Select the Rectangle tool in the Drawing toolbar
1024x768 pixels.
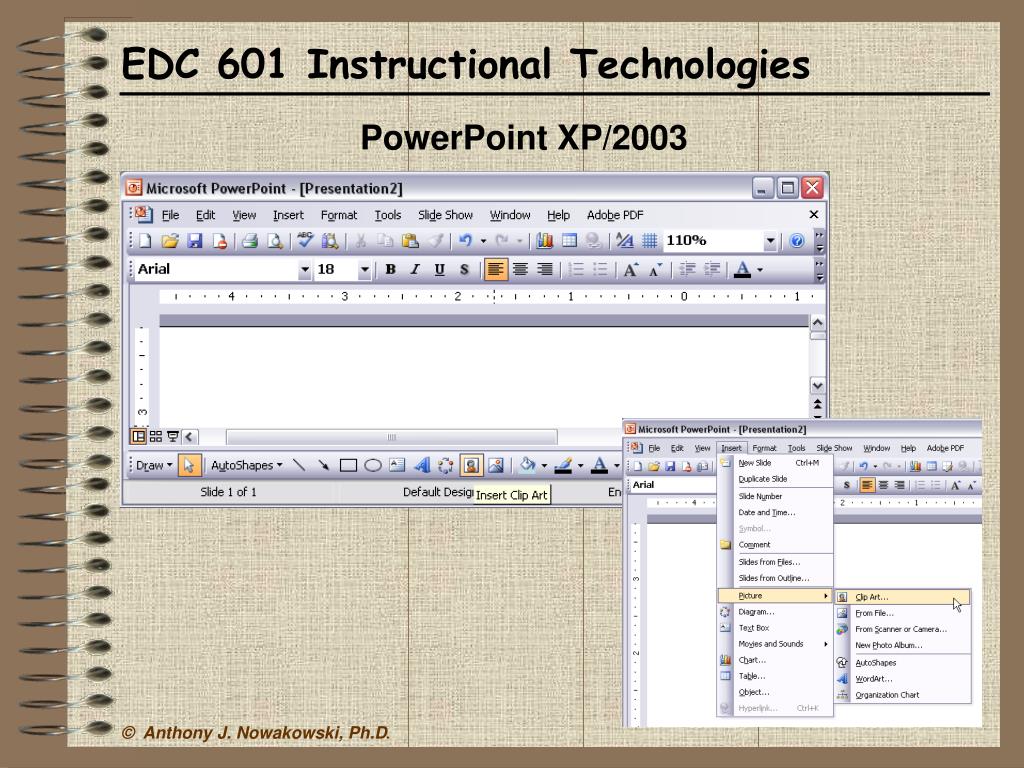point(348,465)
